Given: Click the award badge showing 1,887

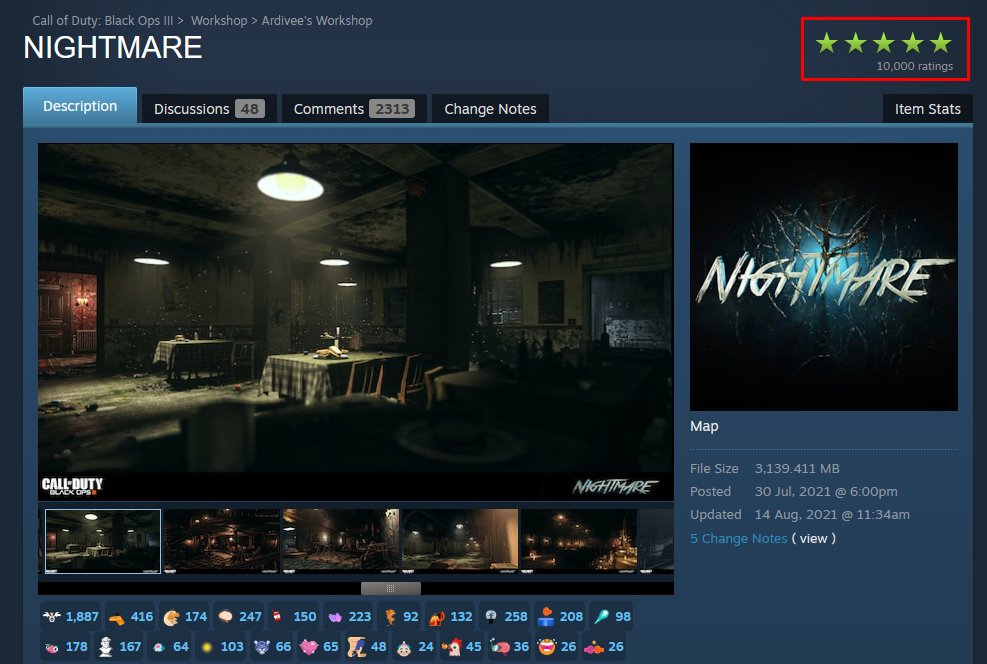Looking at the screenshot, I should (70, 616).
